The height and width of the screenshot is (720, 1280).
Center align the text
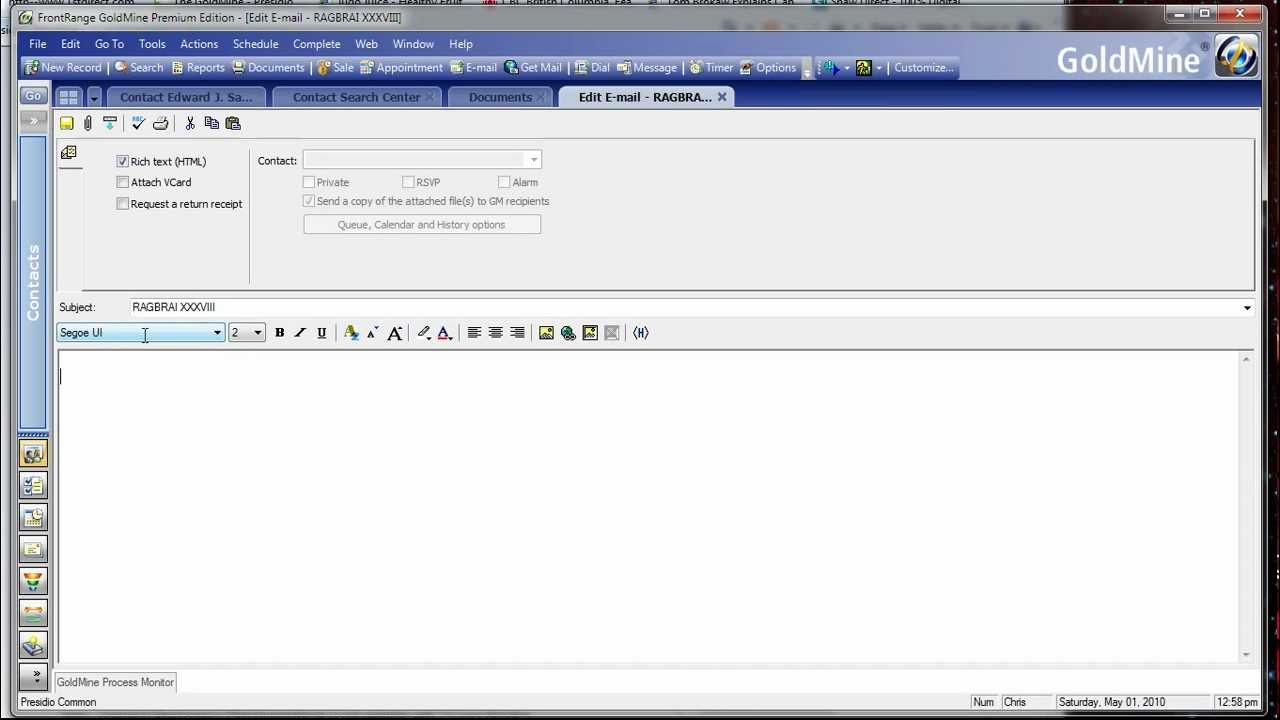tap(495, 333)
